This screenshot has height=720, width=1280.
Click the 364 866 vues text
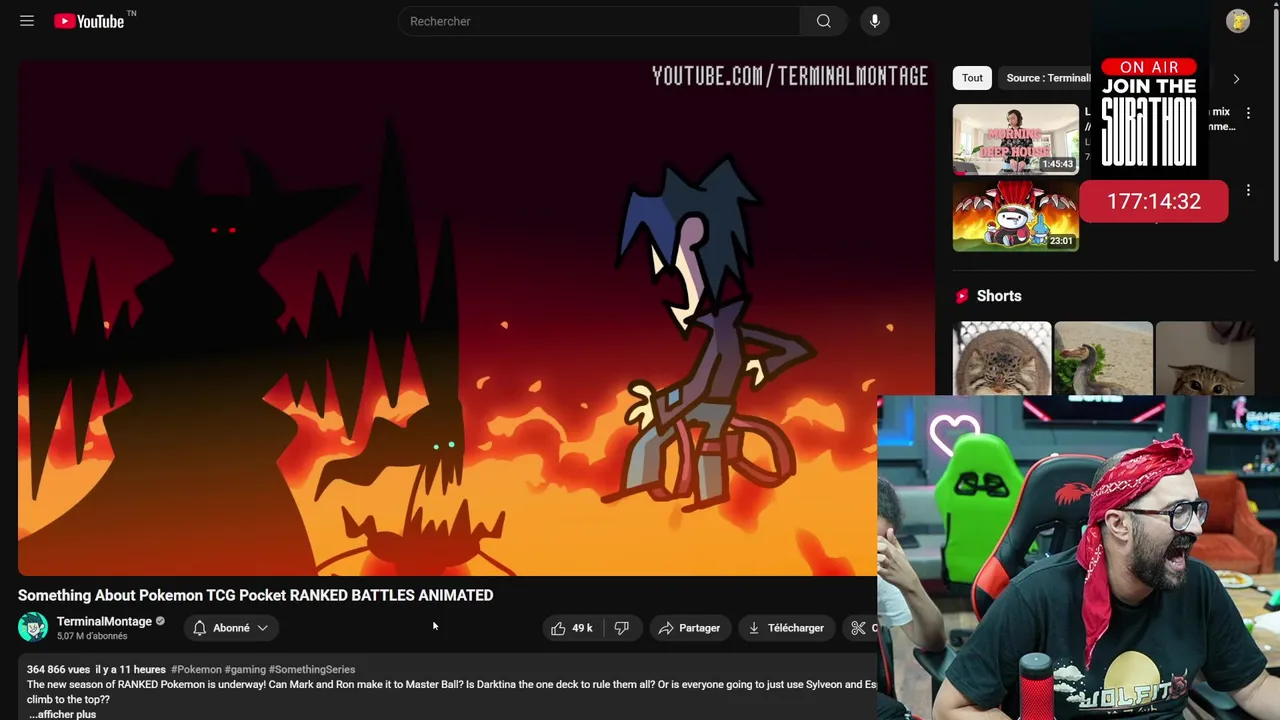(x=58, y=669)
